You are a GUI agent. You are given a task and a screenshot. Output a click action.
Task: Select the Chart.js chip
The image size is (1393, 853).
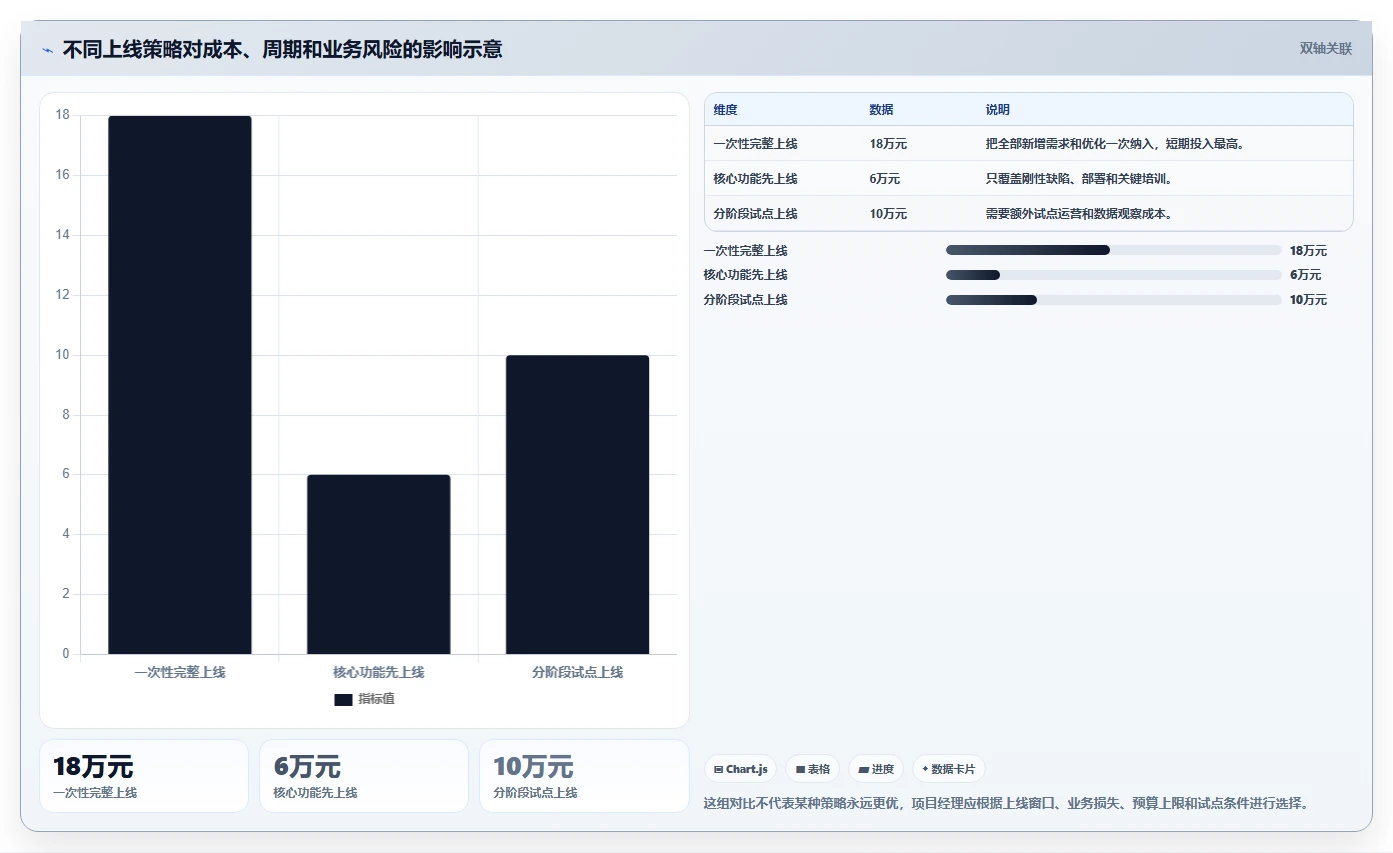click(741, 769)
